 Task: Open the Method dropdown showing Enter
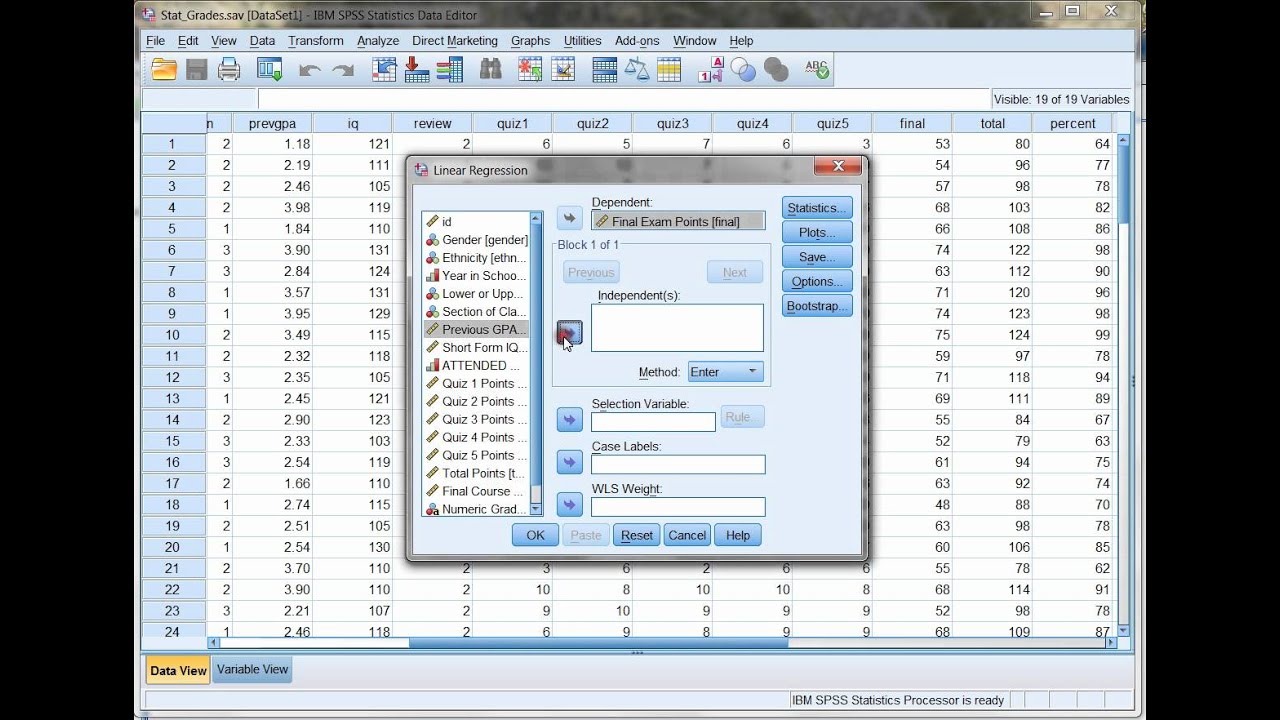click(725, 372)
